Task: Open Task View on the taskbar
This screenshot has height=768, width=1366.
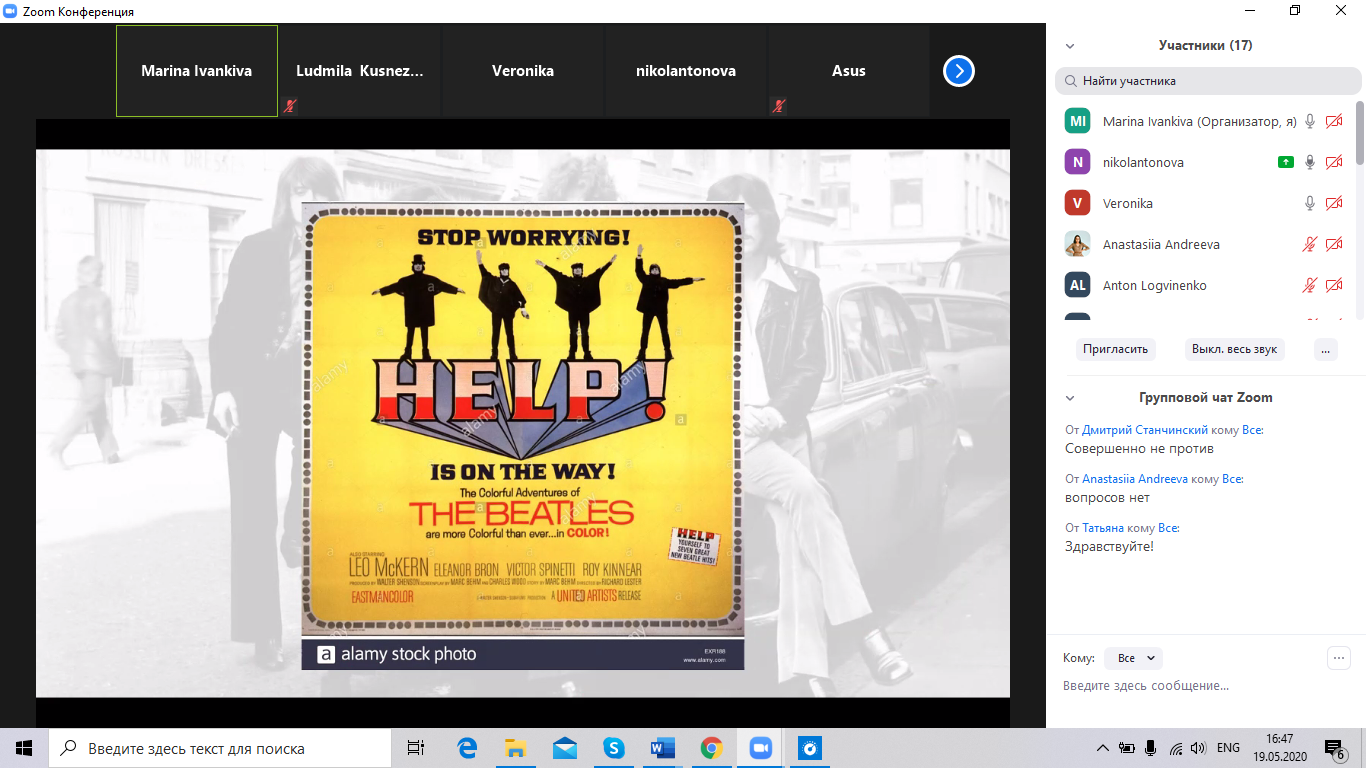Action: [x=416, y=748]
